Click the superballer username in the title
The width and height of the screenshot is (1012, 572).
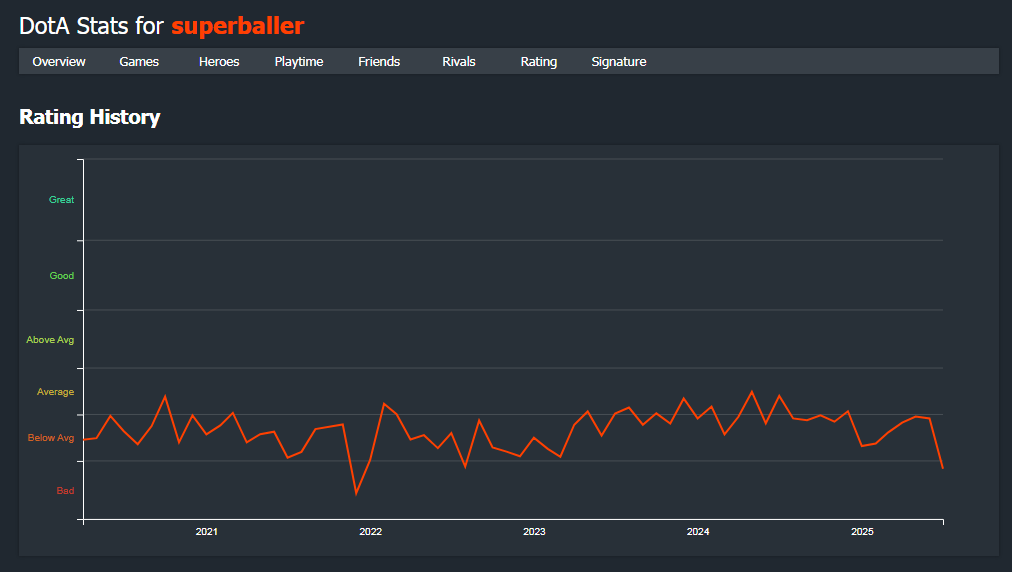click(238, 26)
